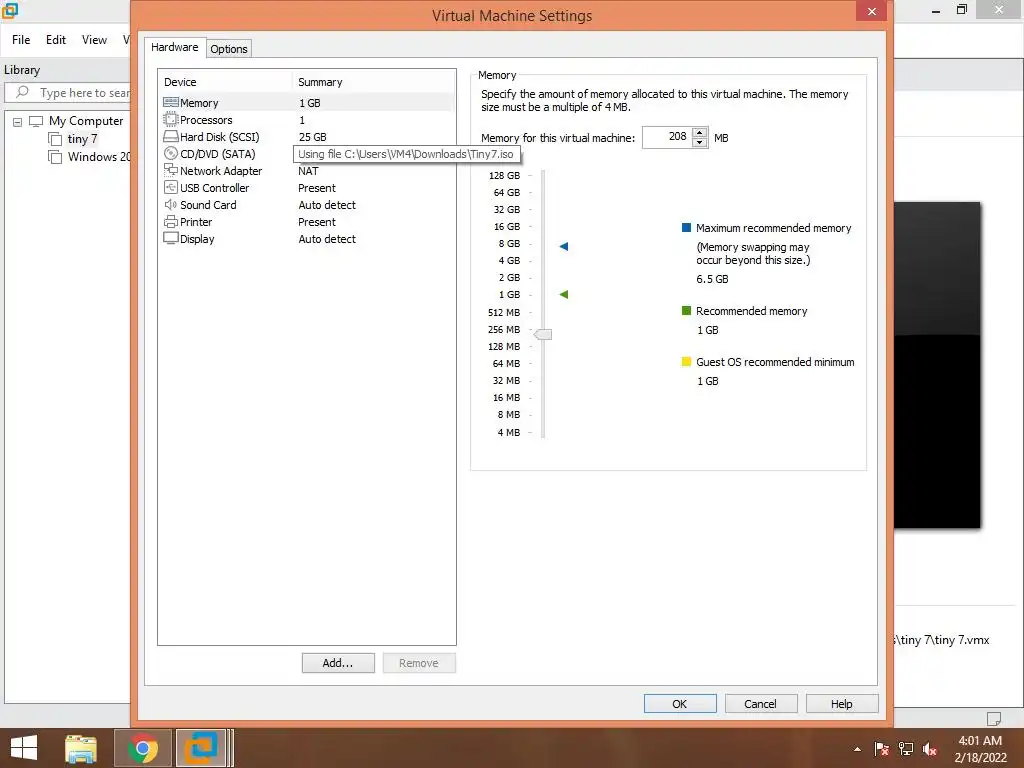Select the Sound Card speaker icon
Viewport: 1024px width, 768px height.
pos(170,204)
